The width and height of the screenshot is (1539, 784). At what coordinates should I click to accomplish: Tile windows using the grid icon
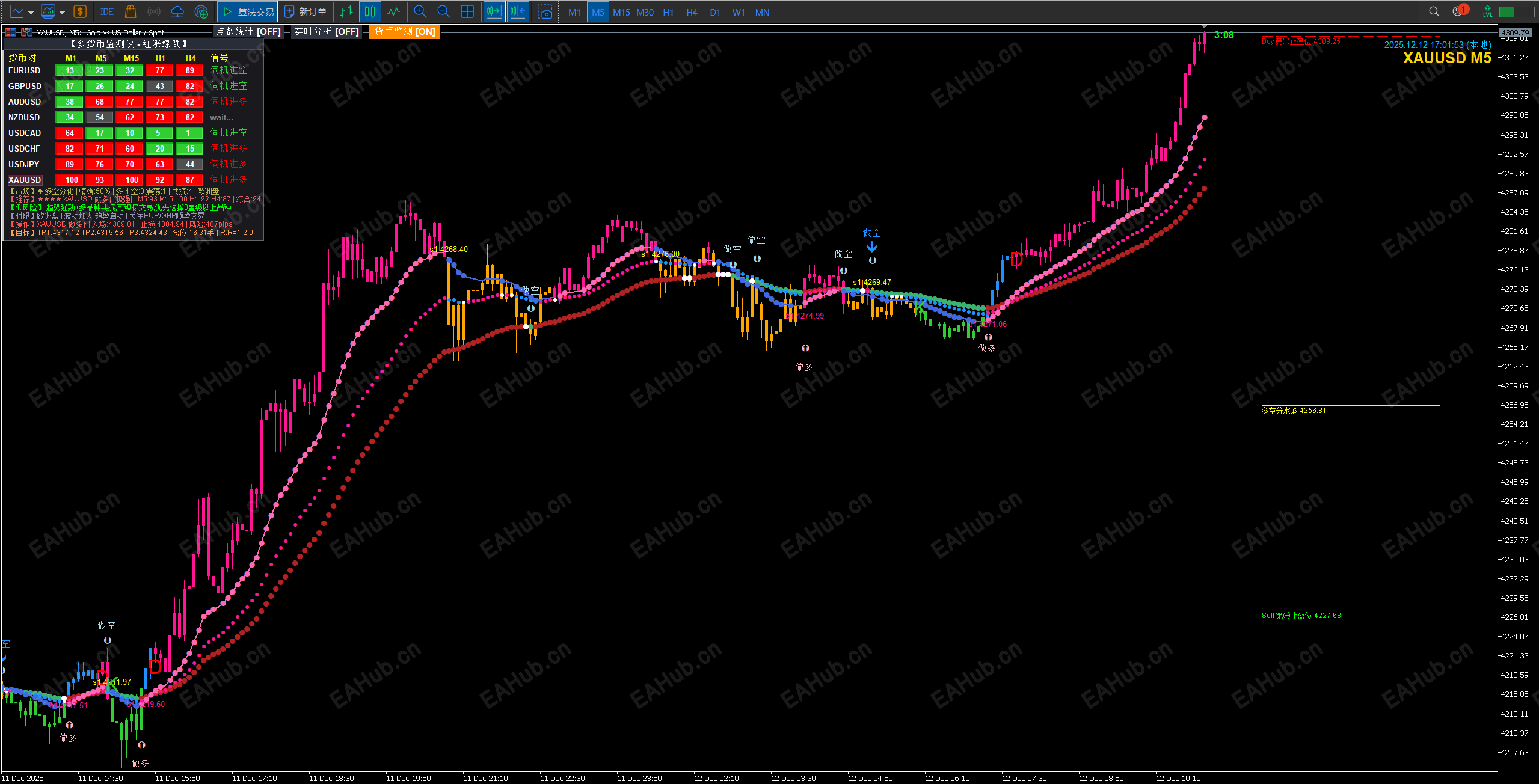tap(467, 12)
